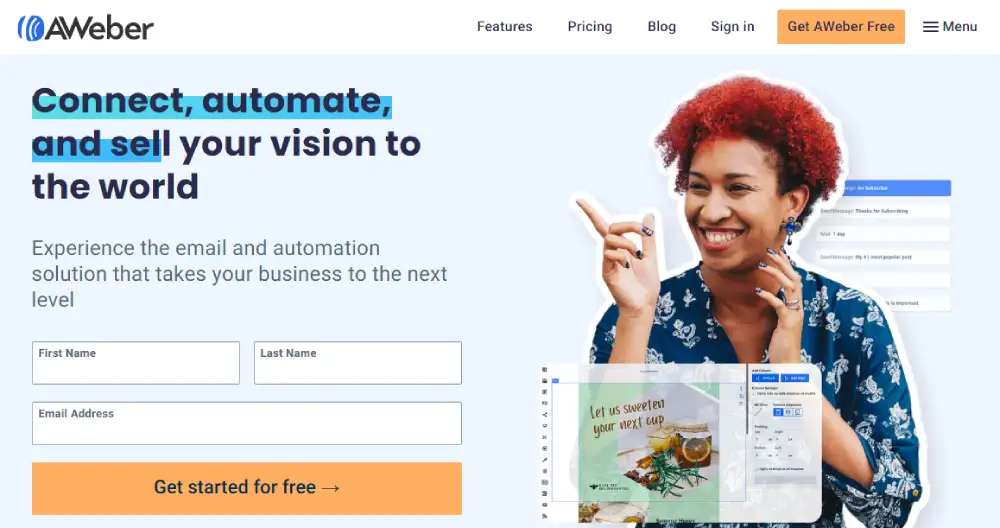This screenshot has height=528, width=1000.
Task: Open the Blog link
Action: pyautogui.click(x=661, y=27)
